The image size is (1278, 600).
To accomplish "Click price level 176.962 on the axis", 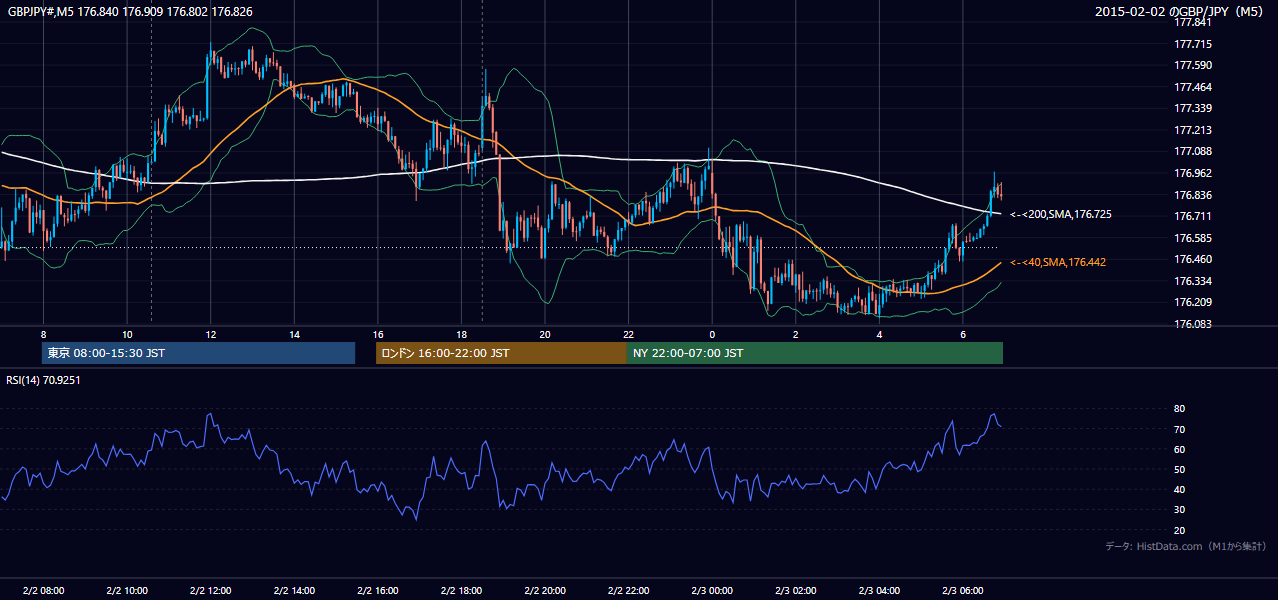I will click(x=1192, y=173).
